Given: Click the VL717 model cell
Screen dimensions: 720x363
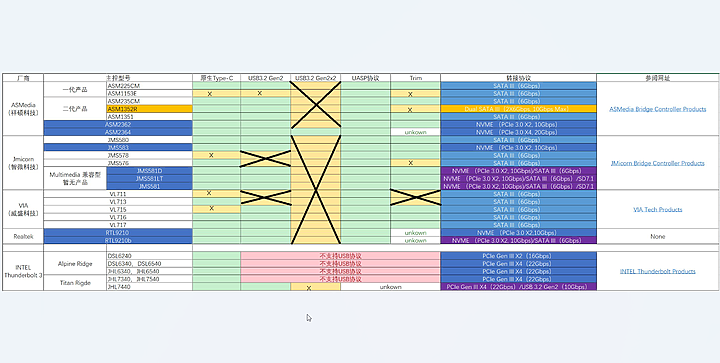Looking at the screenshot, I should point(118,225).
